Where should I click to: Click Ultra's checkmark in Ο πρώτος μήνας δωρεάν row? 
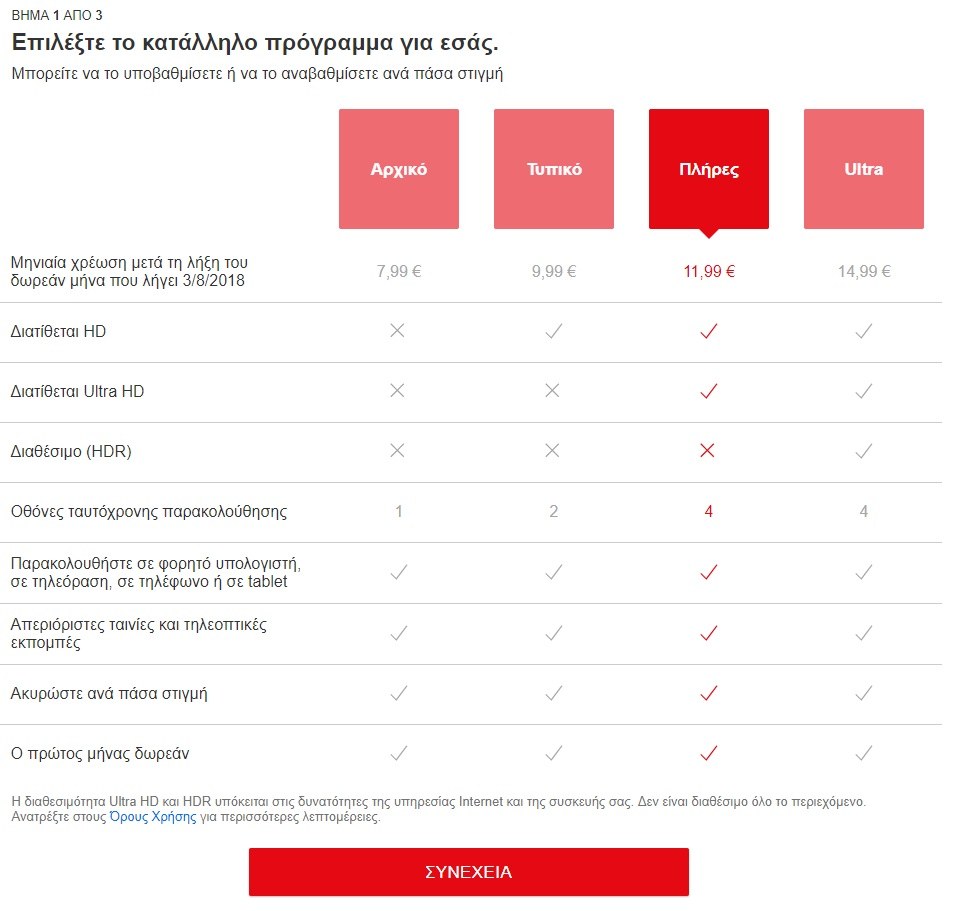pyautogui.click(x=864, y=753)
